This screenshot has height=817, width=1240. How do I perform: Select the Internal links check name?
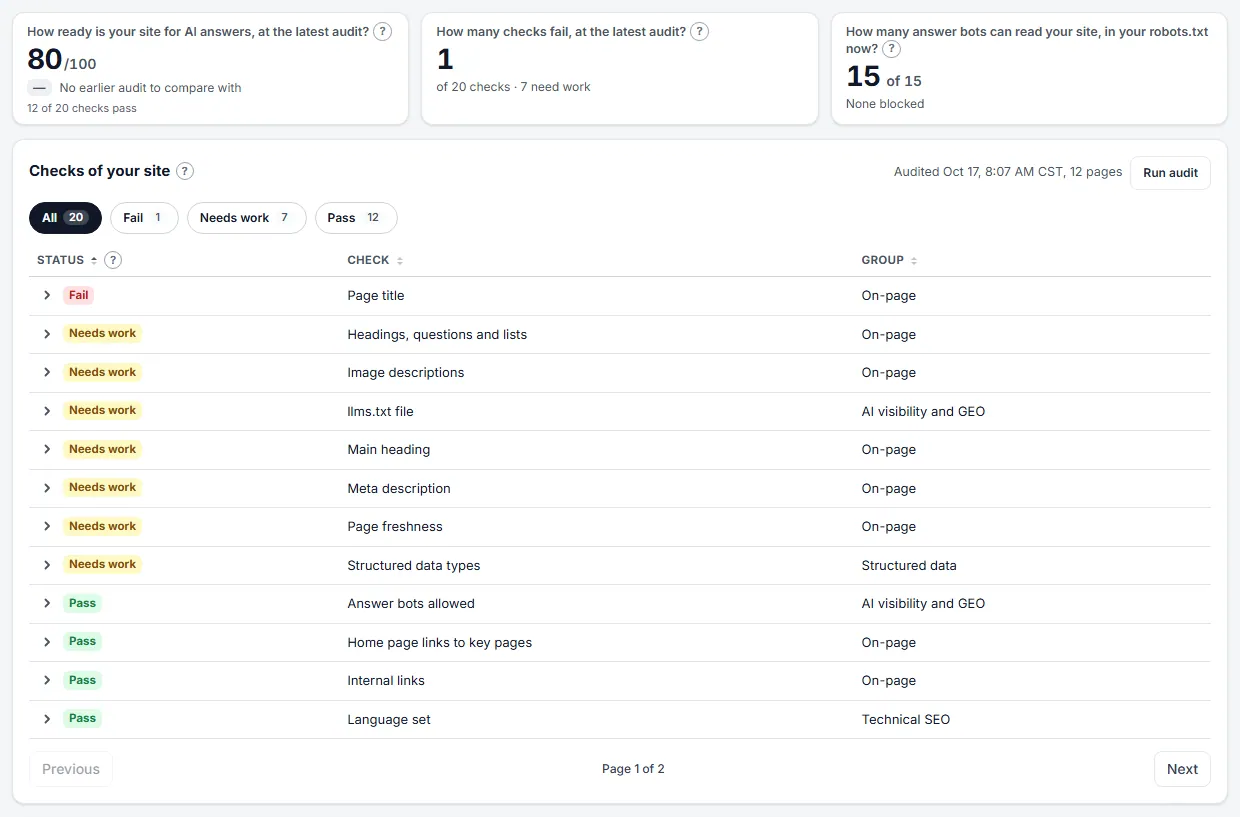pyautogui.click(x=386, y=681)
